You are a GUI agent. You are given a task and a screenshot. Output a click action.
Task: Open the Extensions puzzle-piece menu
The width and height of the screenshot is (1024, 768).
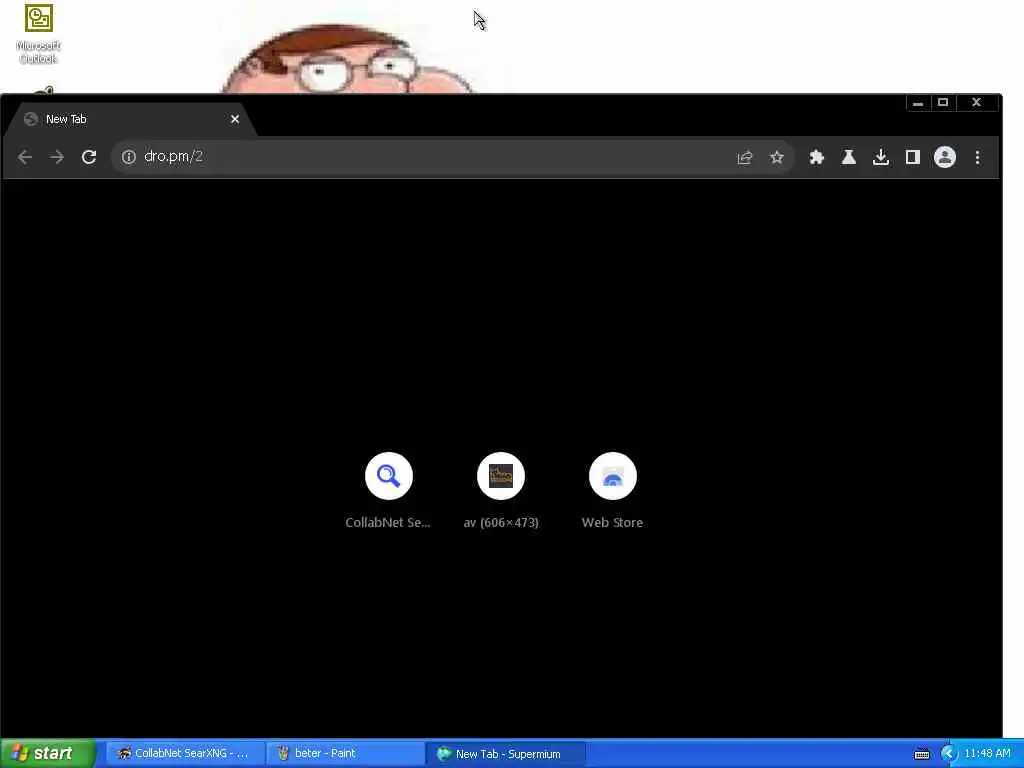click(816, 157)
